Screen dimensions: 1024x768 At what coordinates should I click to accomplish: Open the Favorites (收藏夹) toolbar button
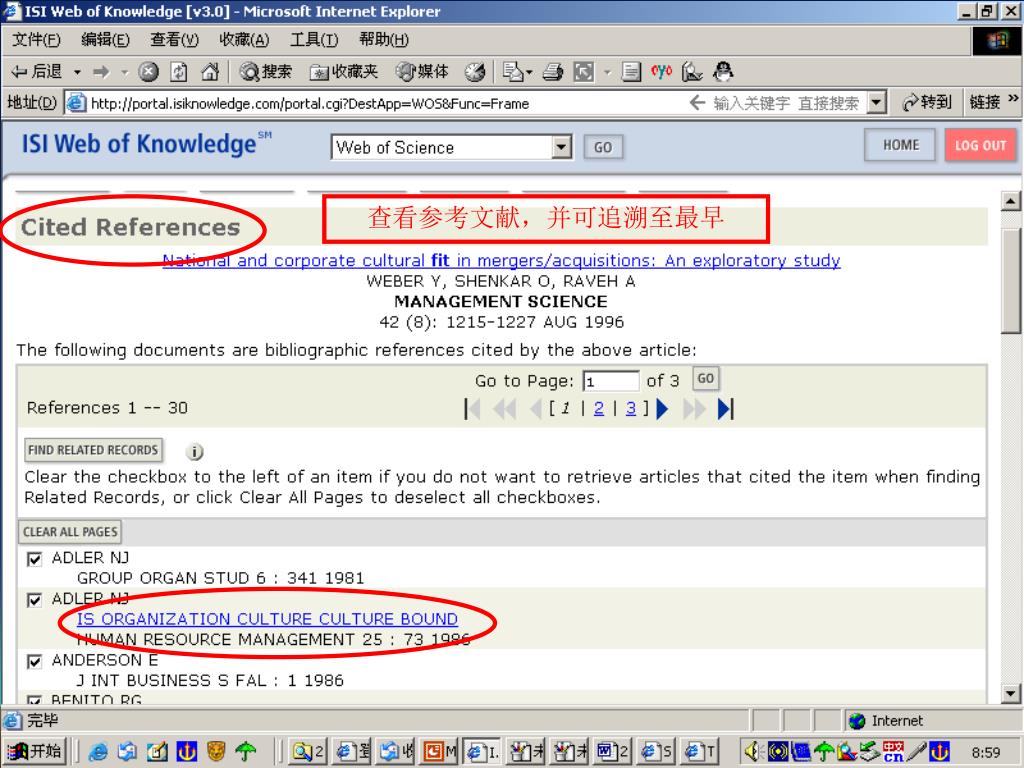344,71
